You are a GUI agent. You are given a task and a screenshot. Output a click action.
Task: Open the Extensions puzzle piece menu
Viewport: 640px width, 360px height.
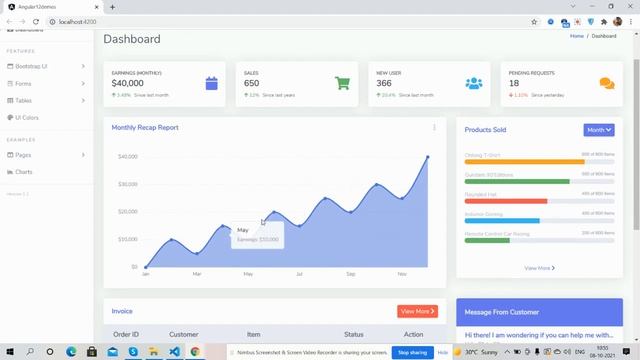[604, 22]
